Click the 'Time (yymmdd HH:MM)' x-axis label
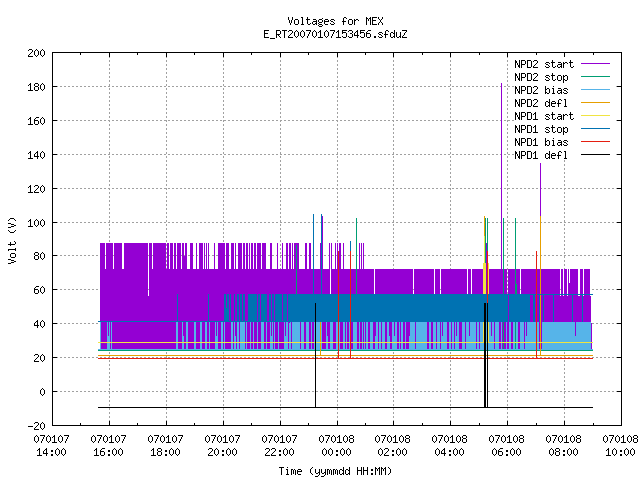 pyautogui.click(x=335, y=471)
